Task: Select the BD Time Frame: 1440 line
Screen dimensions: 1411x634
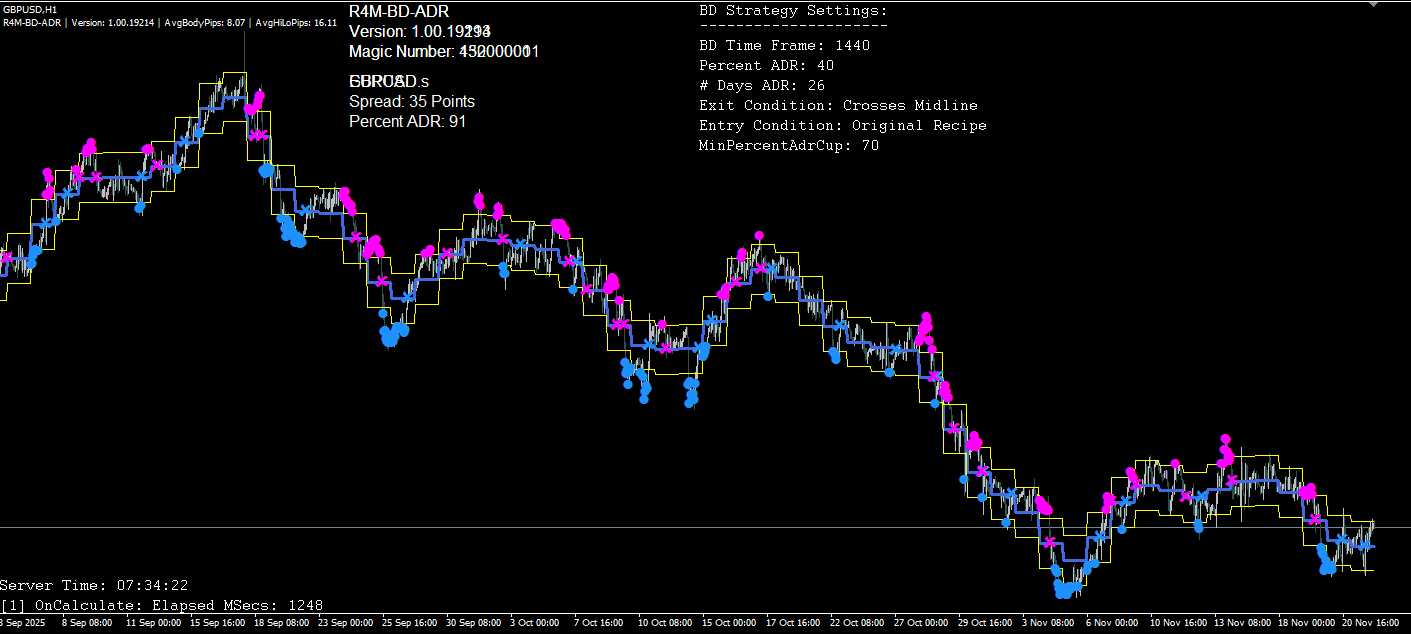Action: tap(783, 45)
